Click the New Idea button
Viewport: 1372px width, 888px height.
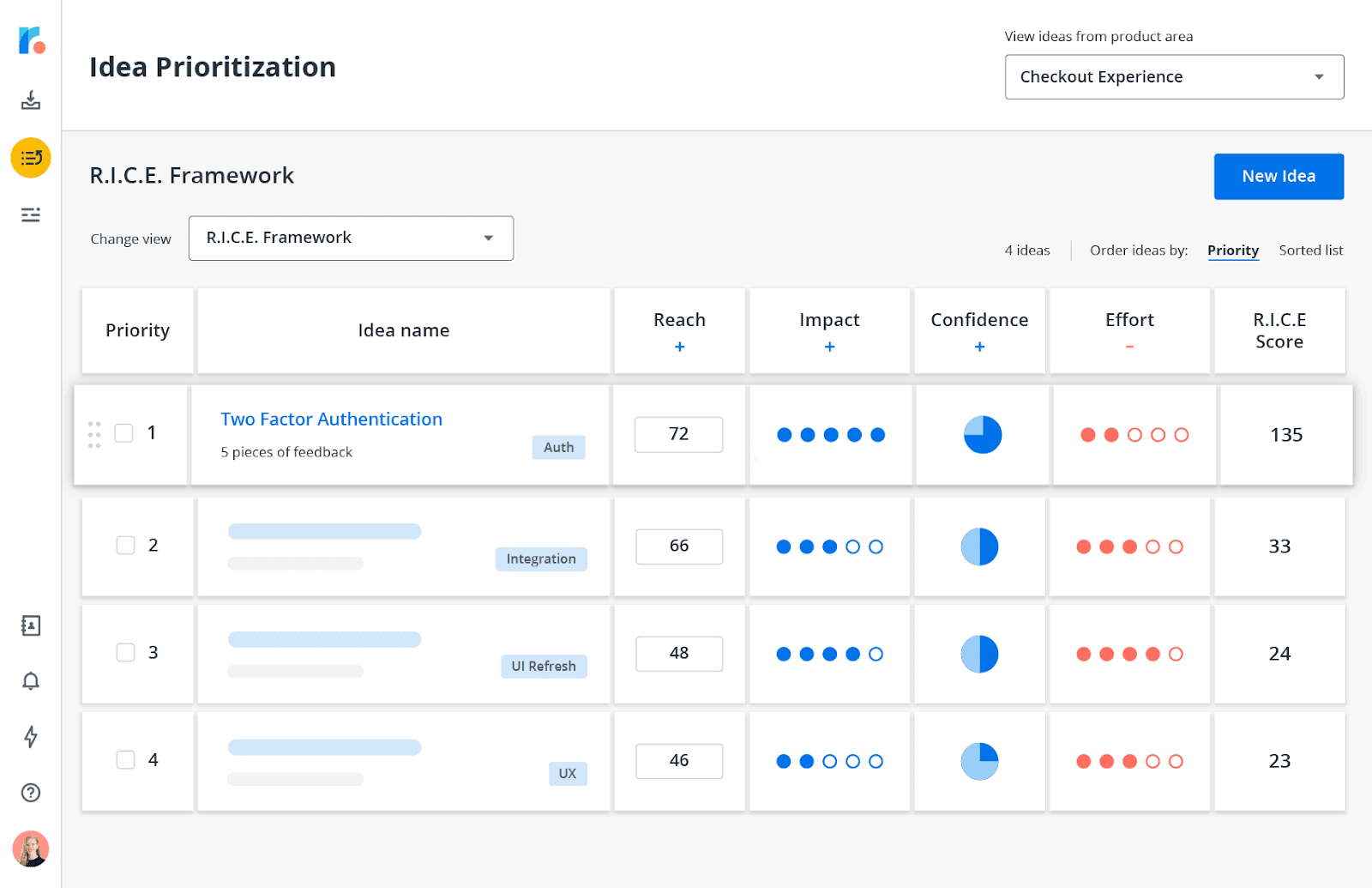[x=1278, y=176]
